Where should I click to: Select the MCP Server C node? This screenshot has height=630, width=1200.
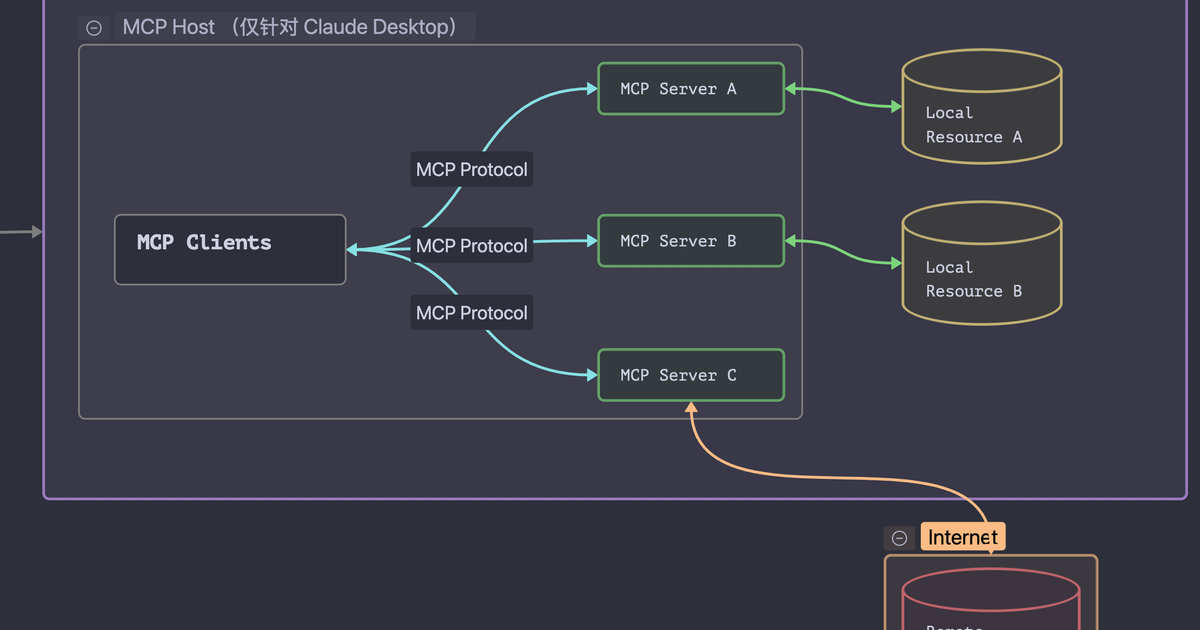point(691,375)
